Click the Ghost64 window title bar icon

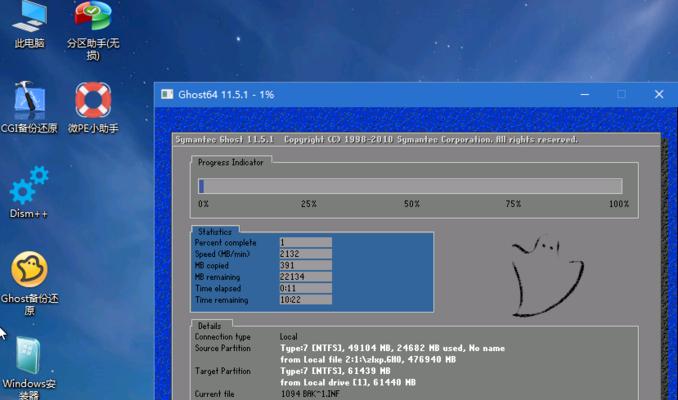pyautogui.click(x=167, y=94)
